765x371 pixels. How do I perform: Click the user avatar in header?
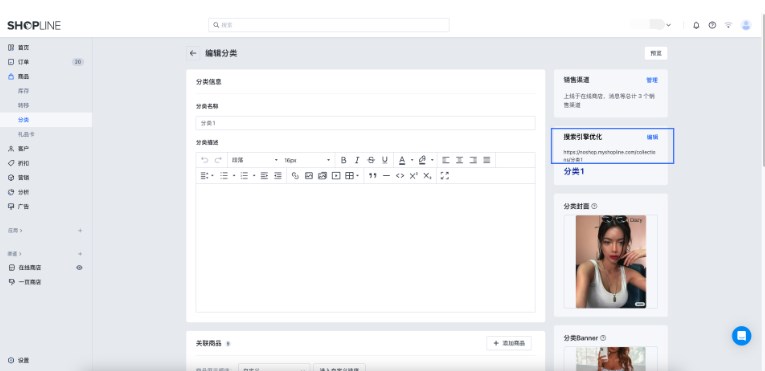click(x=746, y=25)
